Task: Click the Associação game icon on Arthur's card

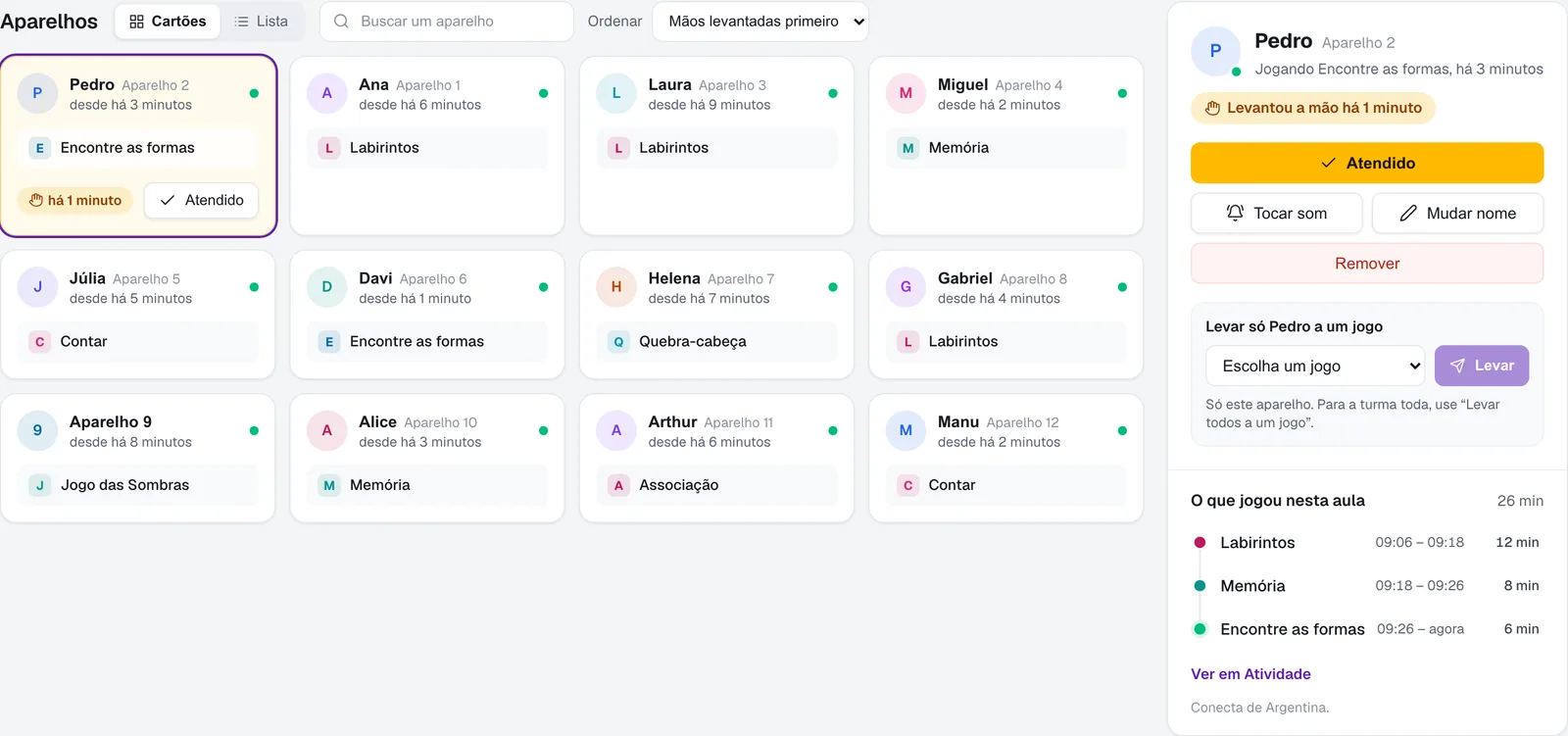Action: point(618,485)
